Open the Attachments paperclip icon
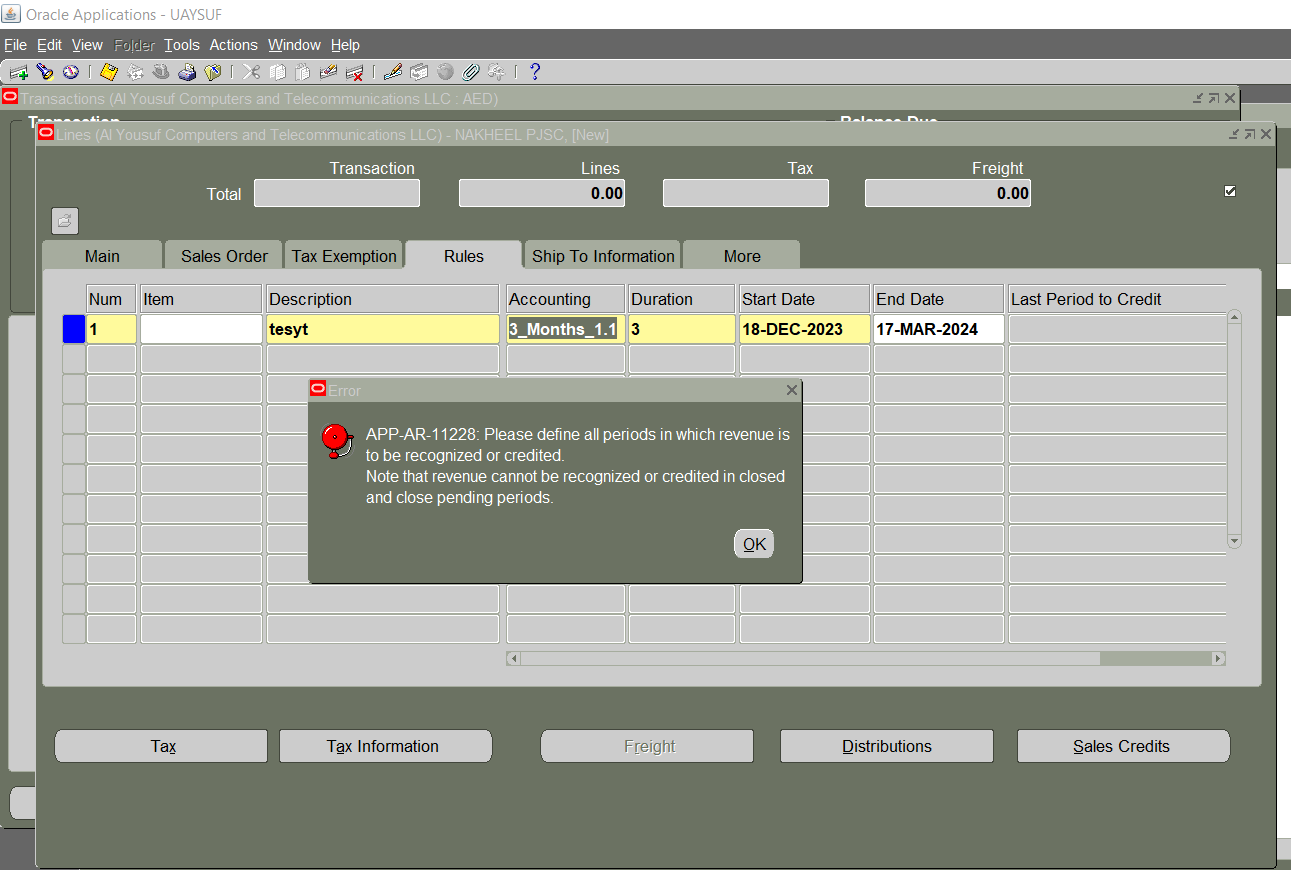The height and width of the screenshot is (870, 1291). pos(470,71)
